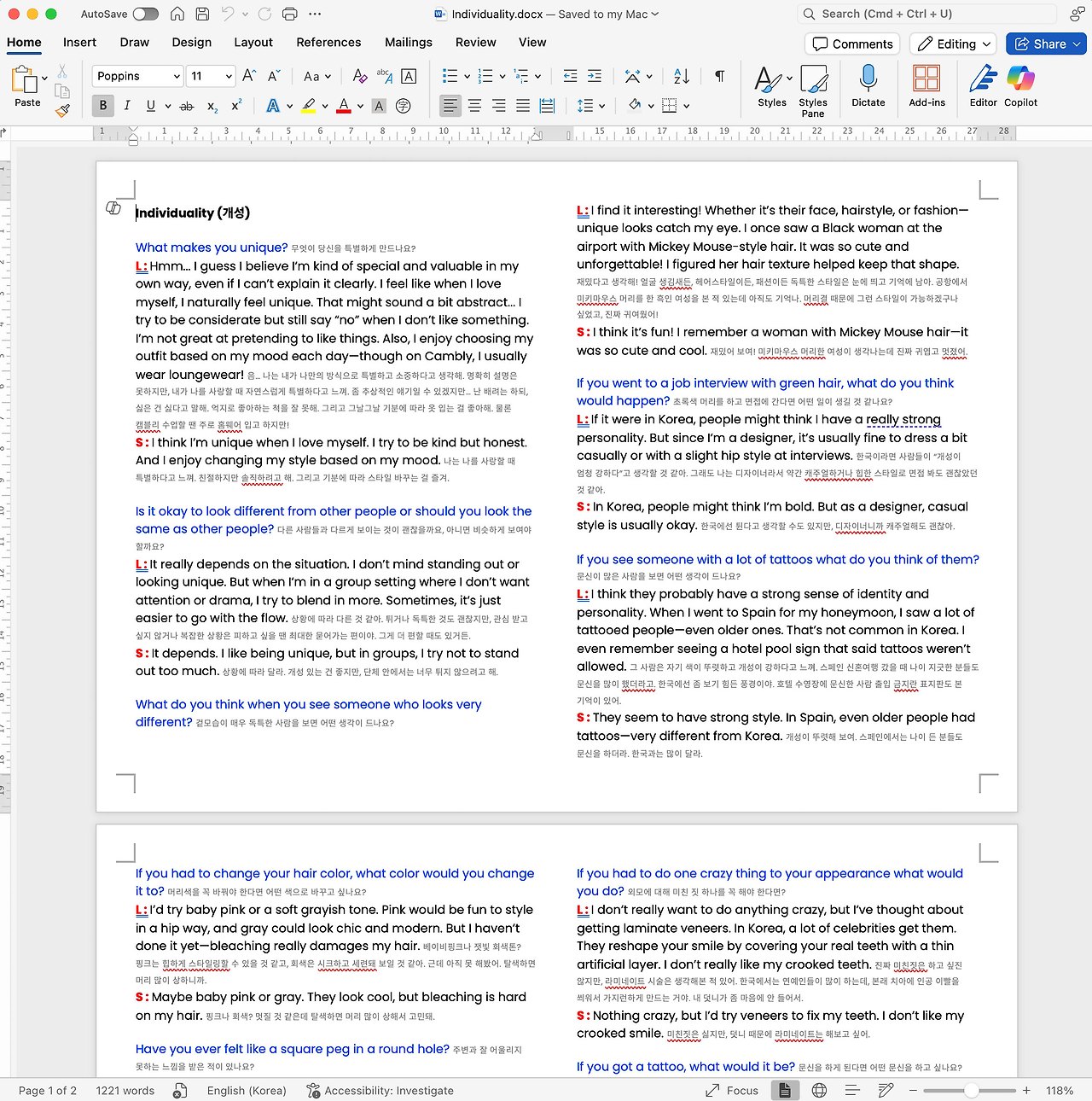Click the Cut scissors icon

[x=62, y=71]
